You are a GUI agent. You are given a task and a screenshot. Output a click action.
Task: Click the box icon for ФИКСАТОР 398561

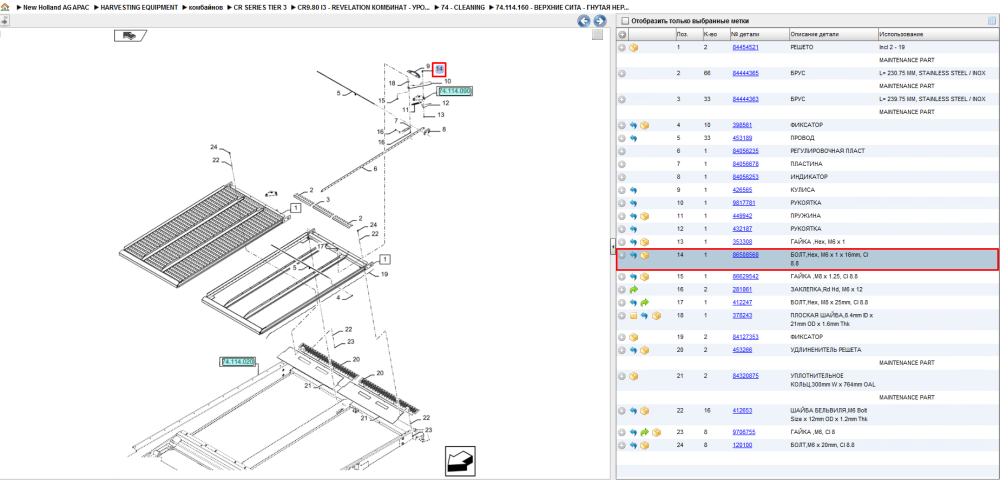645,126
